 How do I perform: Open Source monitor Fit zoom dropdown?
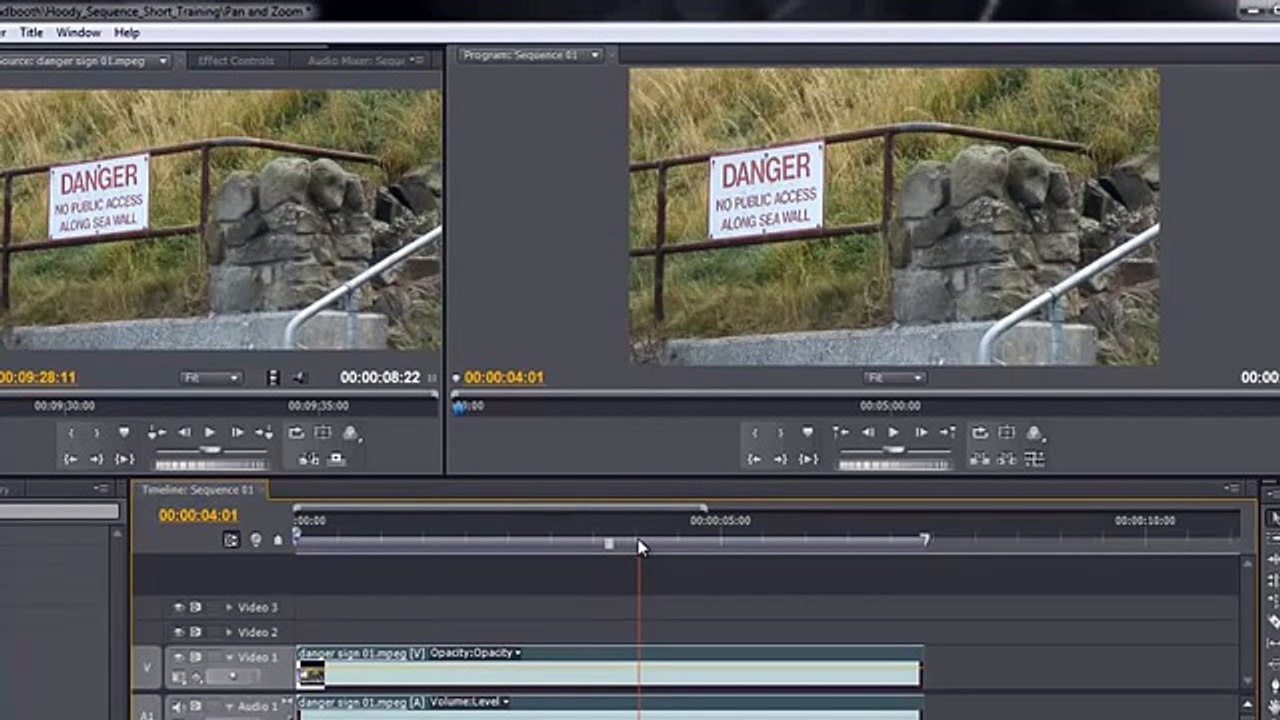tap(211, 378)
